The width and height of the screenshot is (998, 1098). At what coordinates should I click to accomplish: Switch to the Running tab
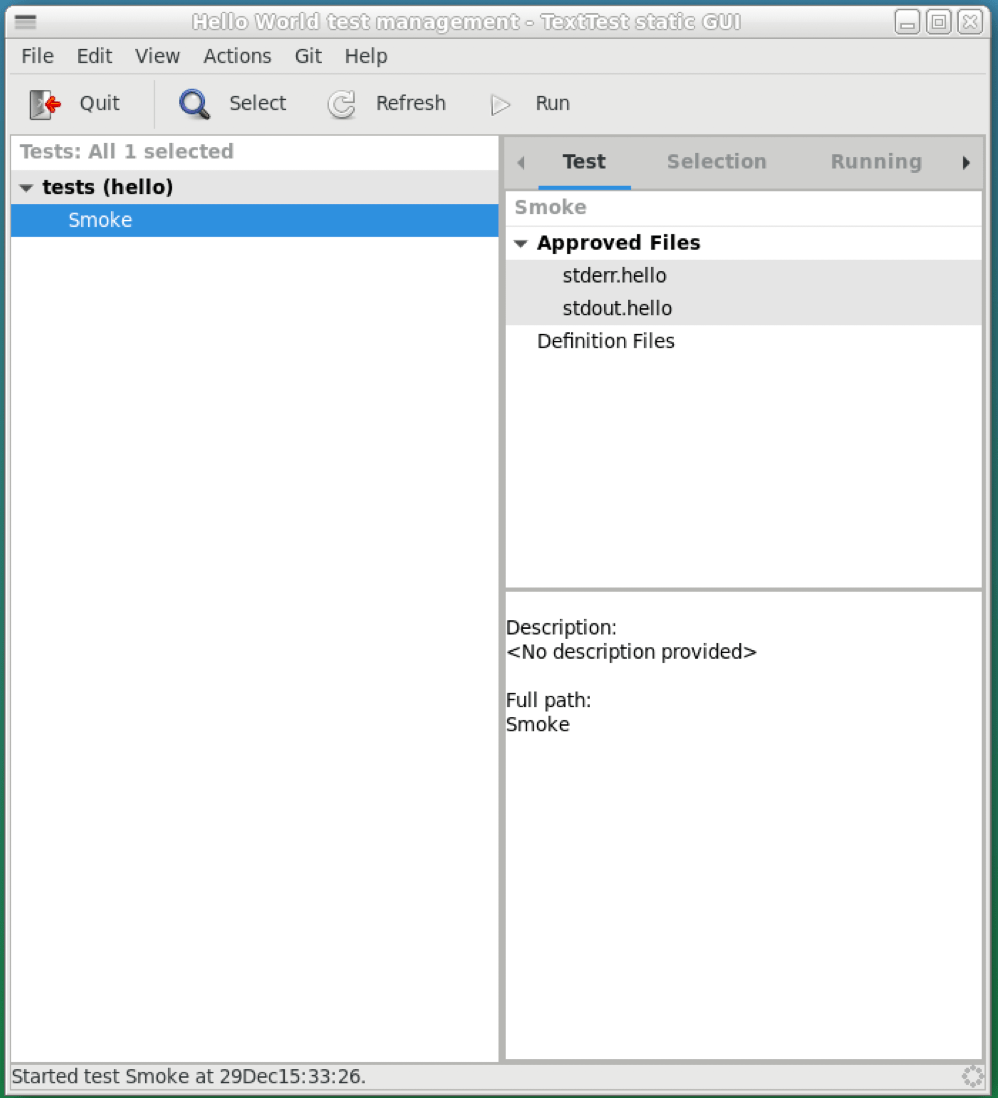click(x=875, y=162)
